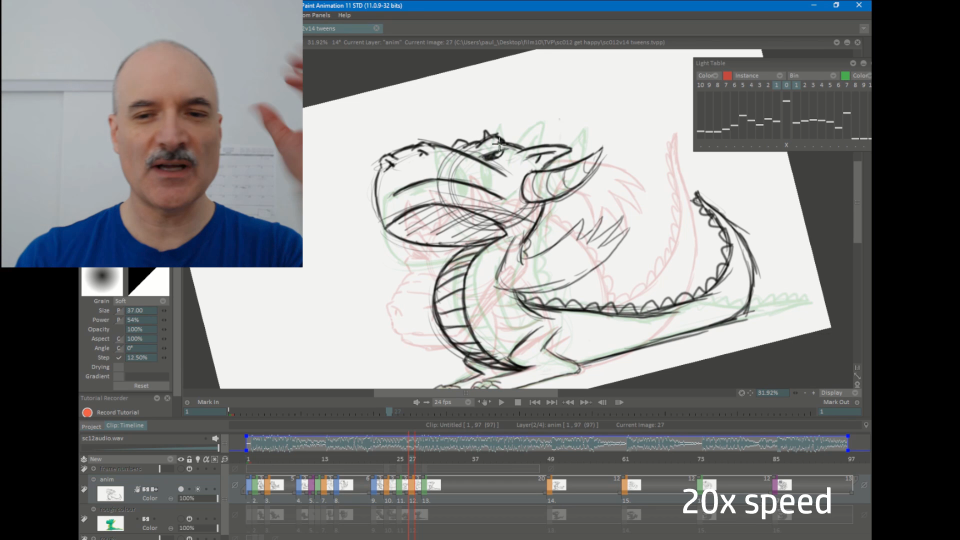Jump to last frame of the clip
Viewport: 960px width, 540px height.
coord(552,402)
